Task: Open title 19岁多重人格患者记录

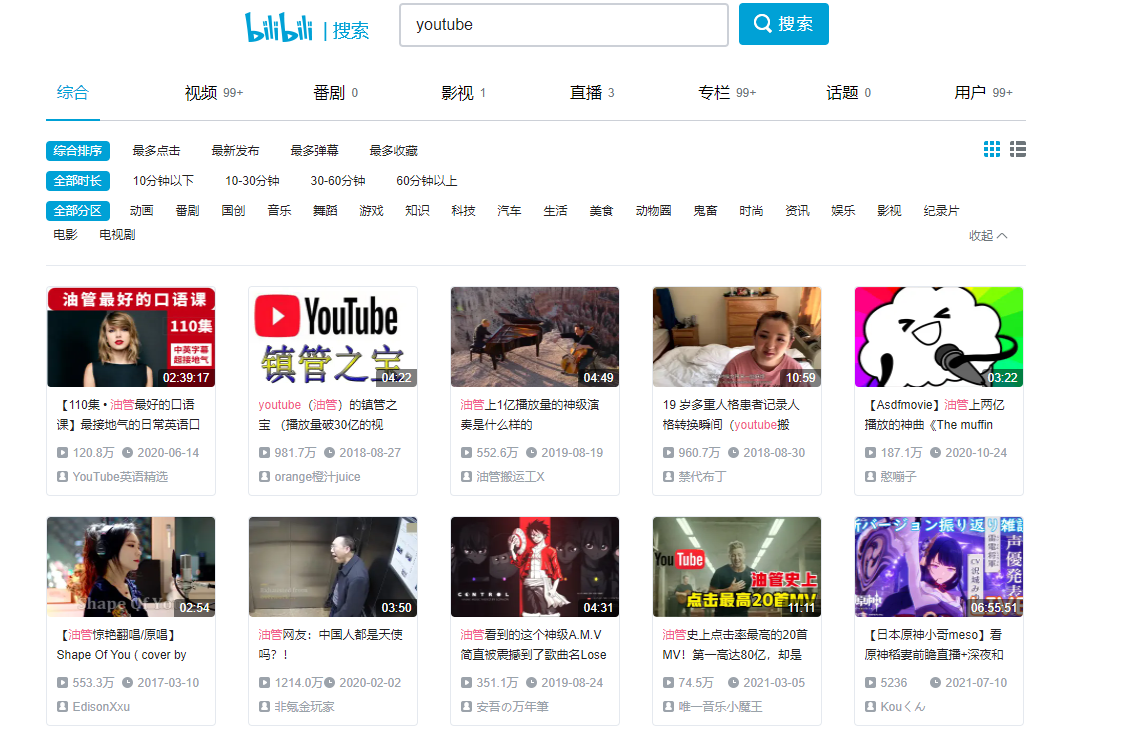Action: click(x=731, y=415)
